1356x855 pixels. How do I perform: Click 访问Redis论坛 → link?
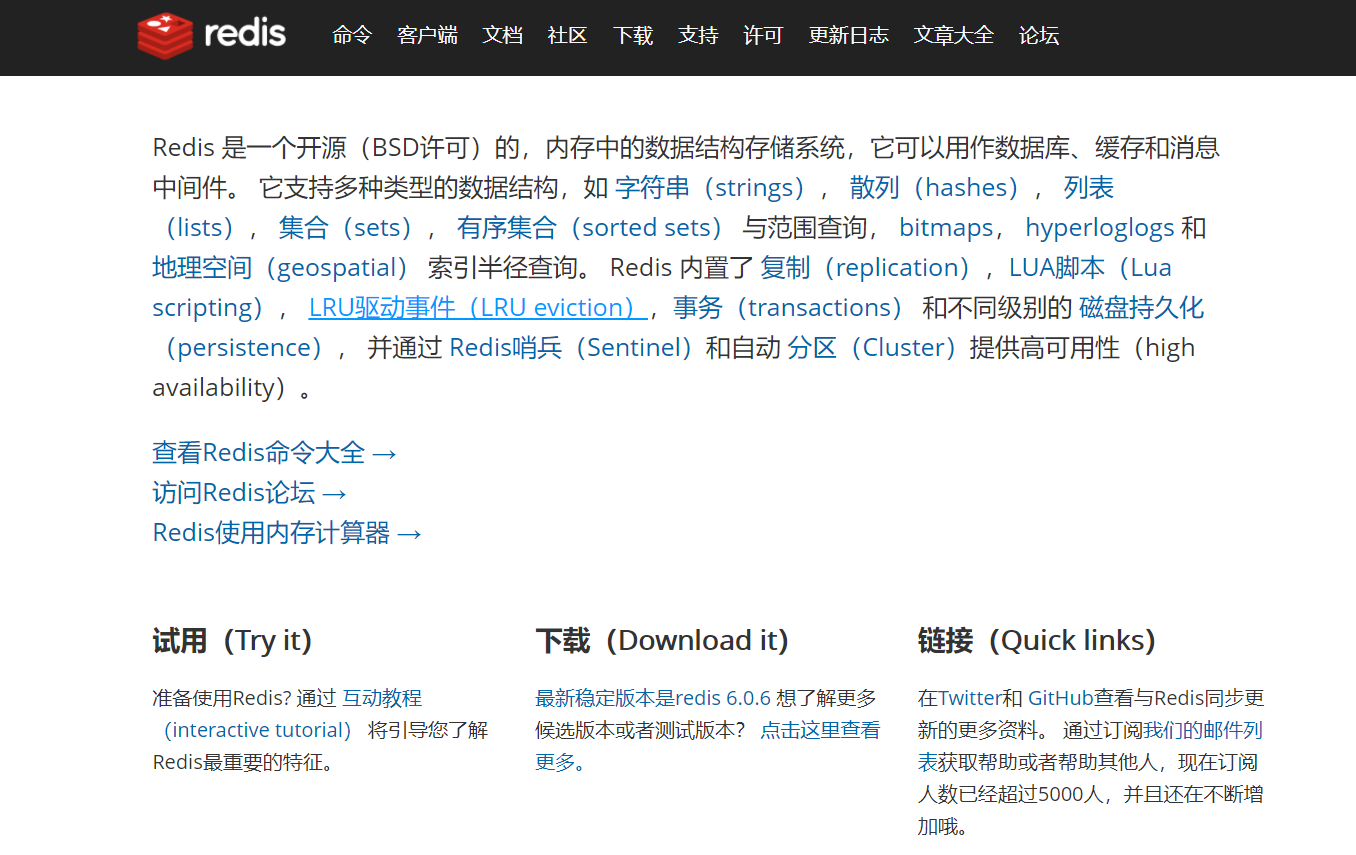click(250, 493)
